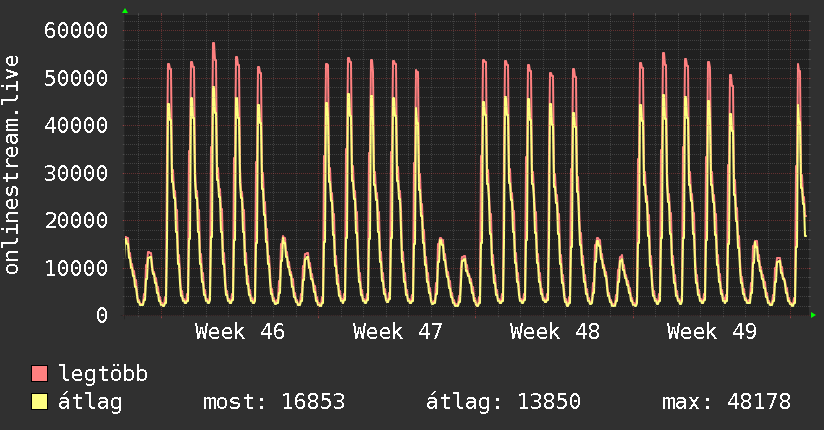
Task: Click the onlinestream.live vertical axis title
Action: click(x=11, y=165)
